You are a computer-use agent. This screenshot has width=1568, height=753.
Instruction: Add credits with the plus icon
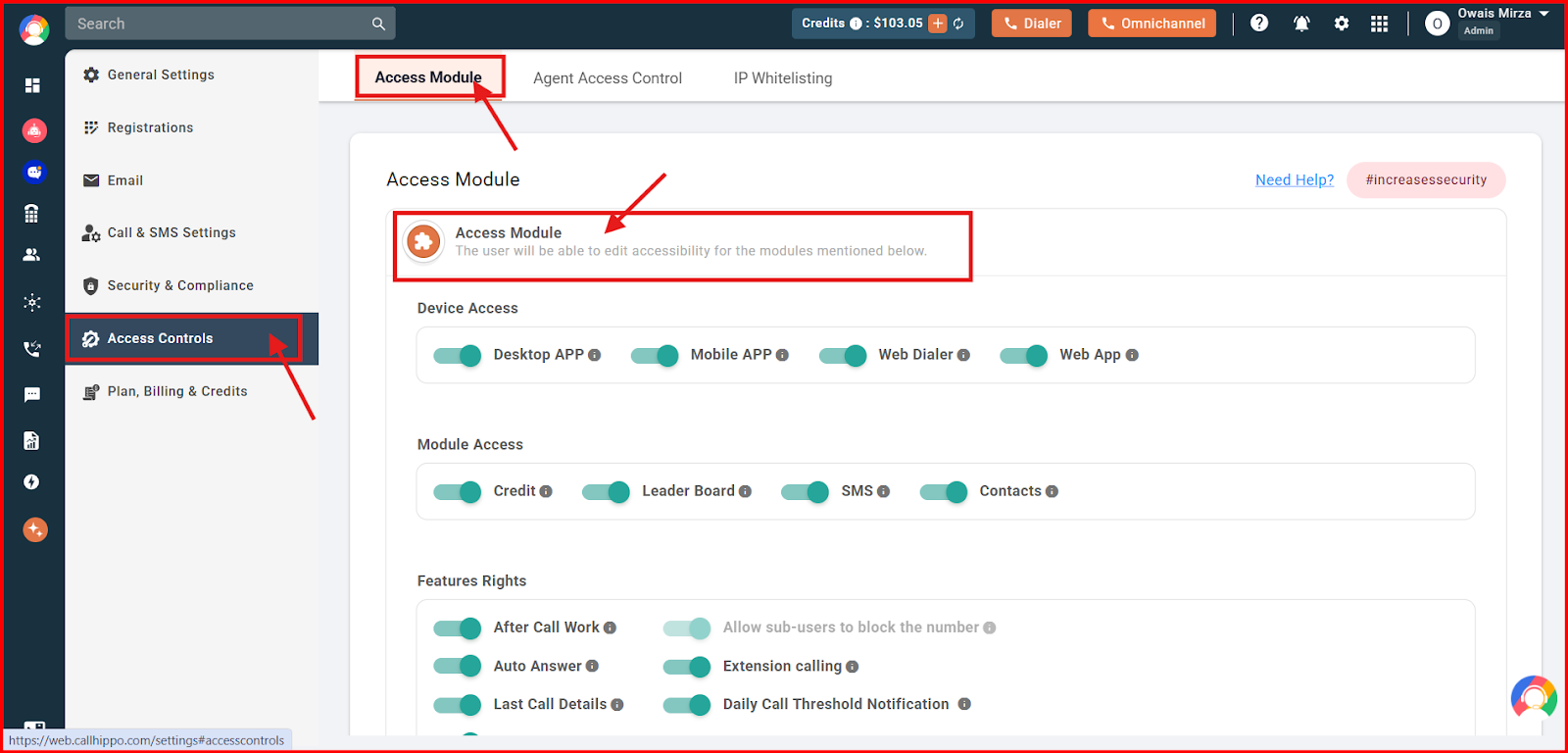pos(938,24)
